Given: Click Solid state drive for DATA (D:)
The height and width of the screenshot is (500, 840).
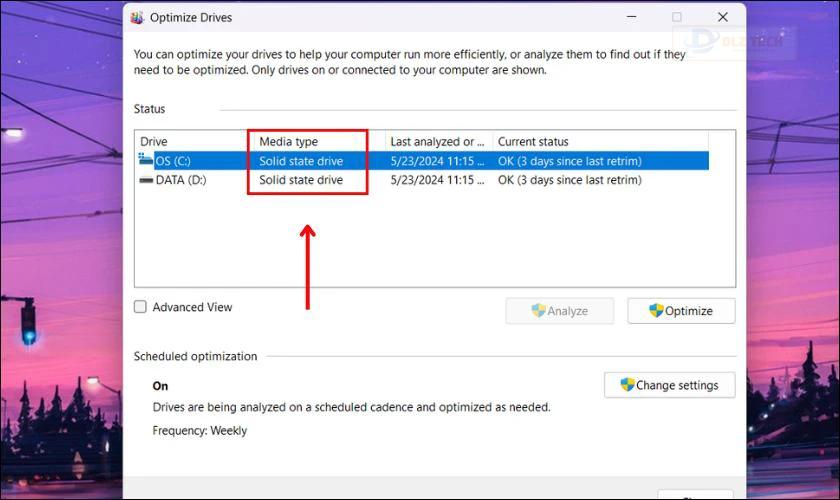Looking at the screenshot, I should tap(301, 180).
